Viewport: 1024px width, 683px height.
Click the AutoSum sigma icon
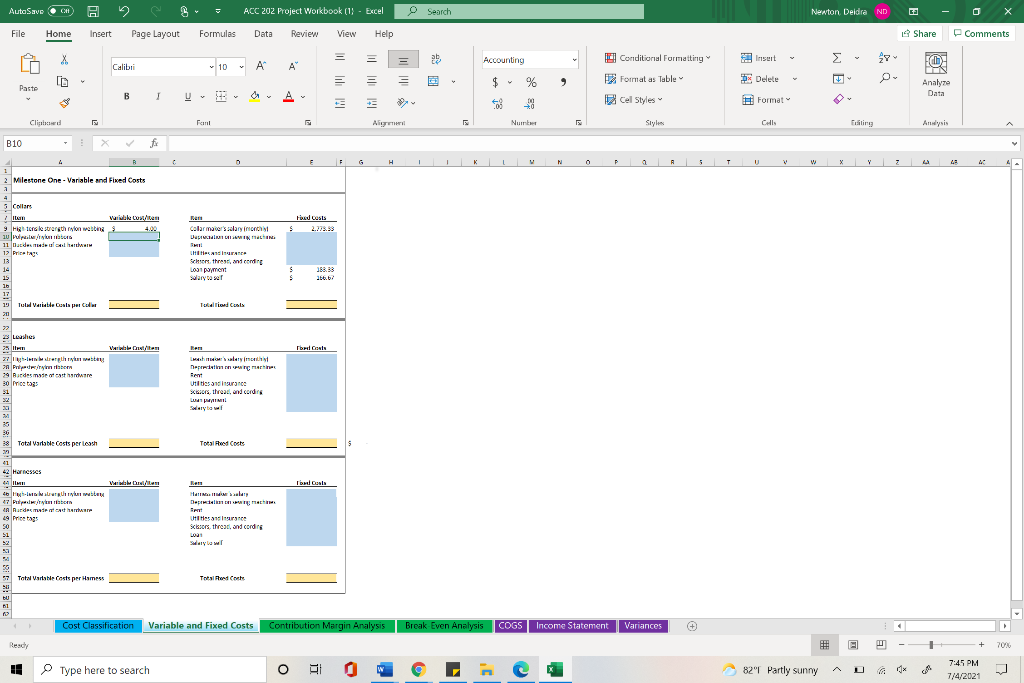[837, 58]
